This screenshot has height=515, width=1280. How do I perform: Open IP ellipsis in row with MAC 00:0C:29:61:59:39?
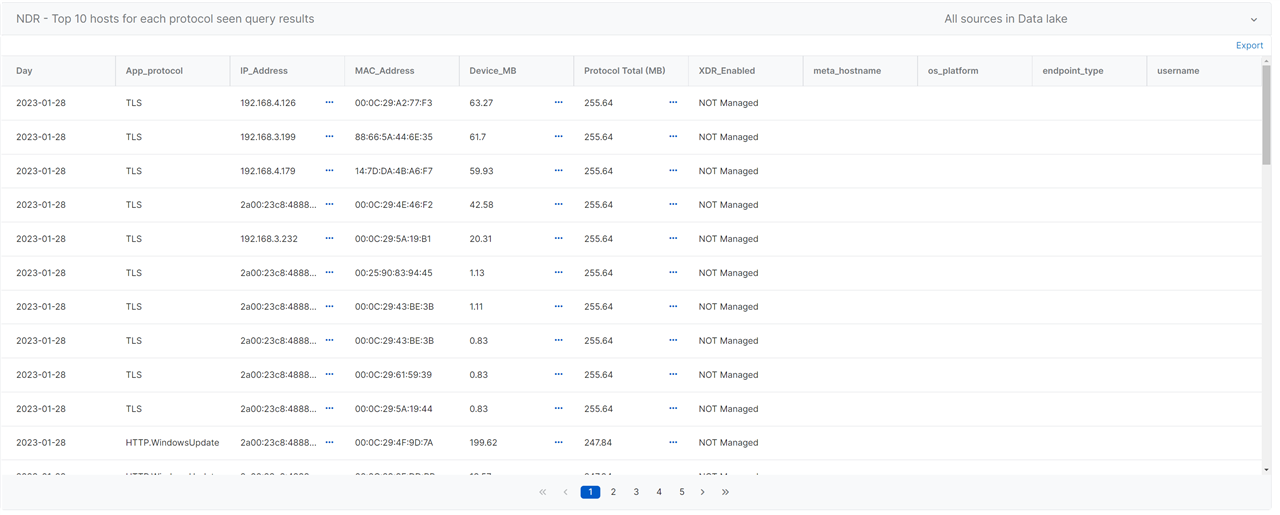point(329,375)
